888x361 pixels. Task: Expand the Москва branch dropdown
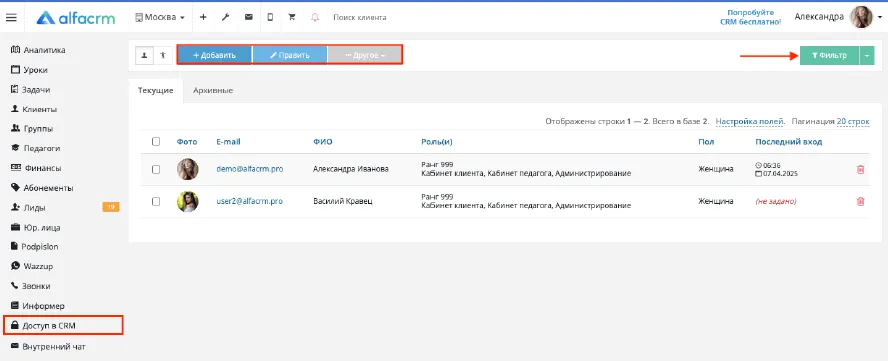click(160, 18)
